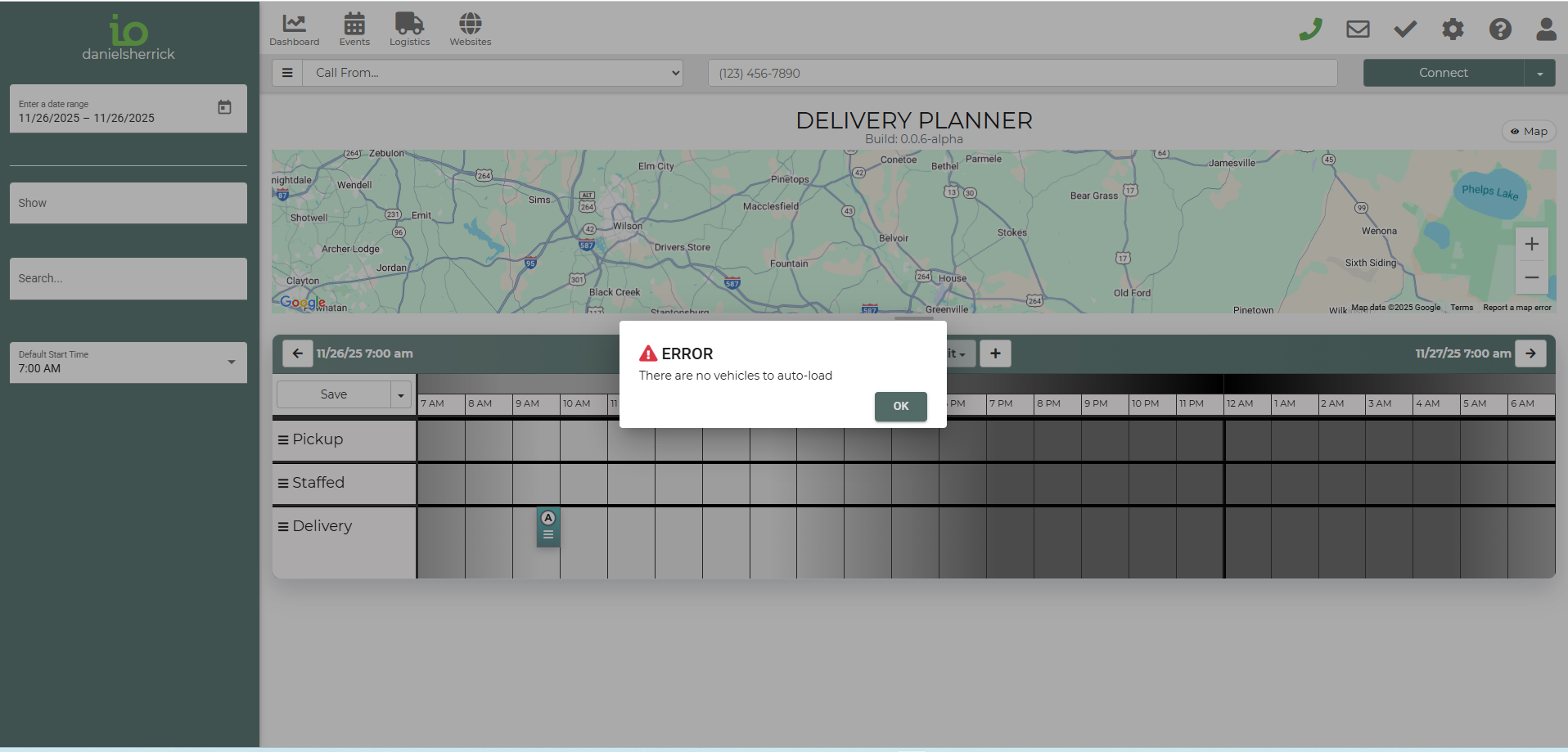The width and height of the screenshot is (1568, 752).
Task: Toggle the Map visibility eye button
Action: click(x=1529, y=132)
